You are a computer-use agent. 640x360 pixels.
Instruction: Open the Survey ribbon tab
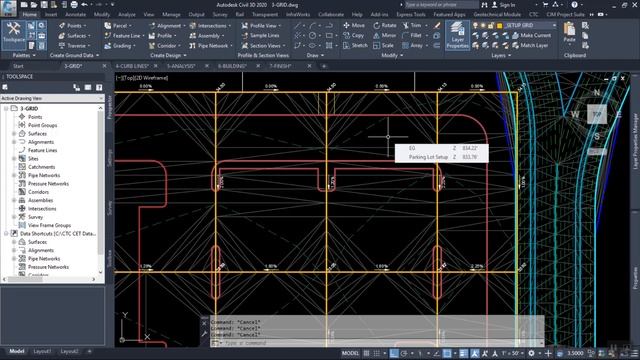click(x=220, y=14)
